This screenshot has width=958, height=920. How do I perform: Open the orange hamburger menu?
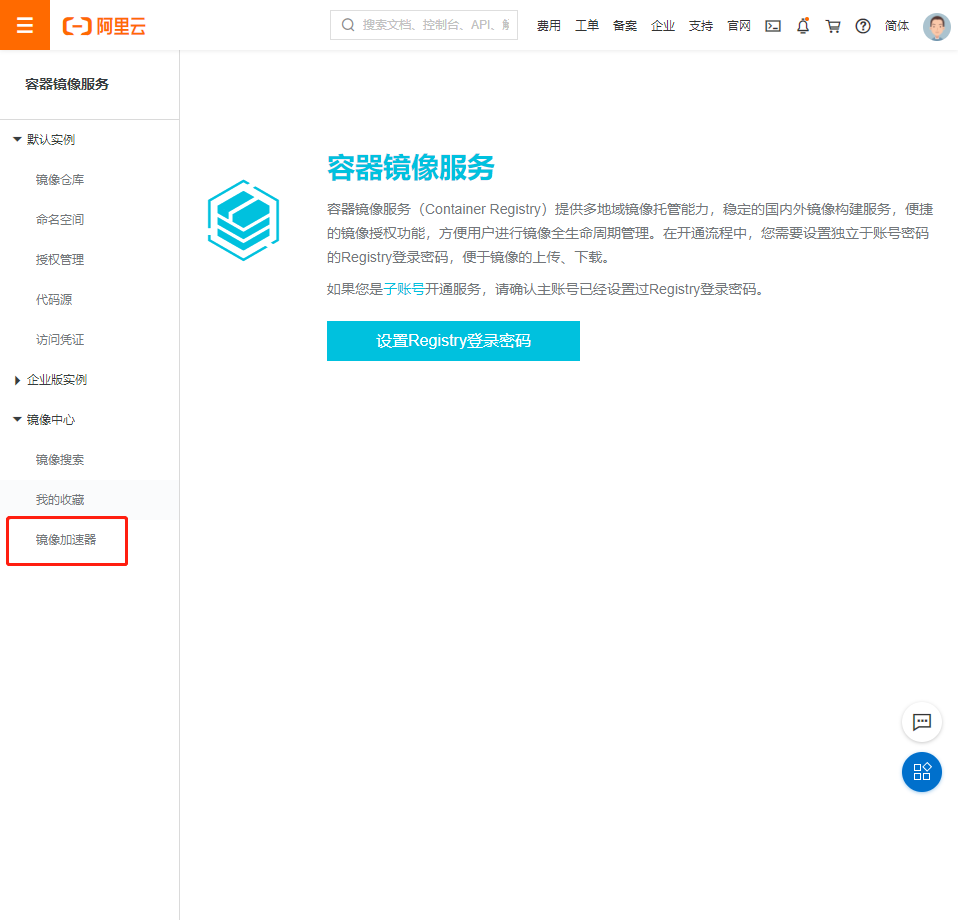coord(24,25)
